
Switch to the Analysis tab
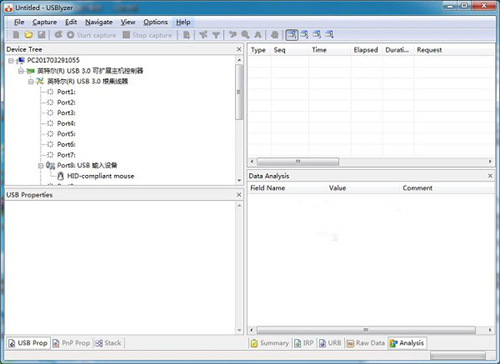tap(407, 343)
